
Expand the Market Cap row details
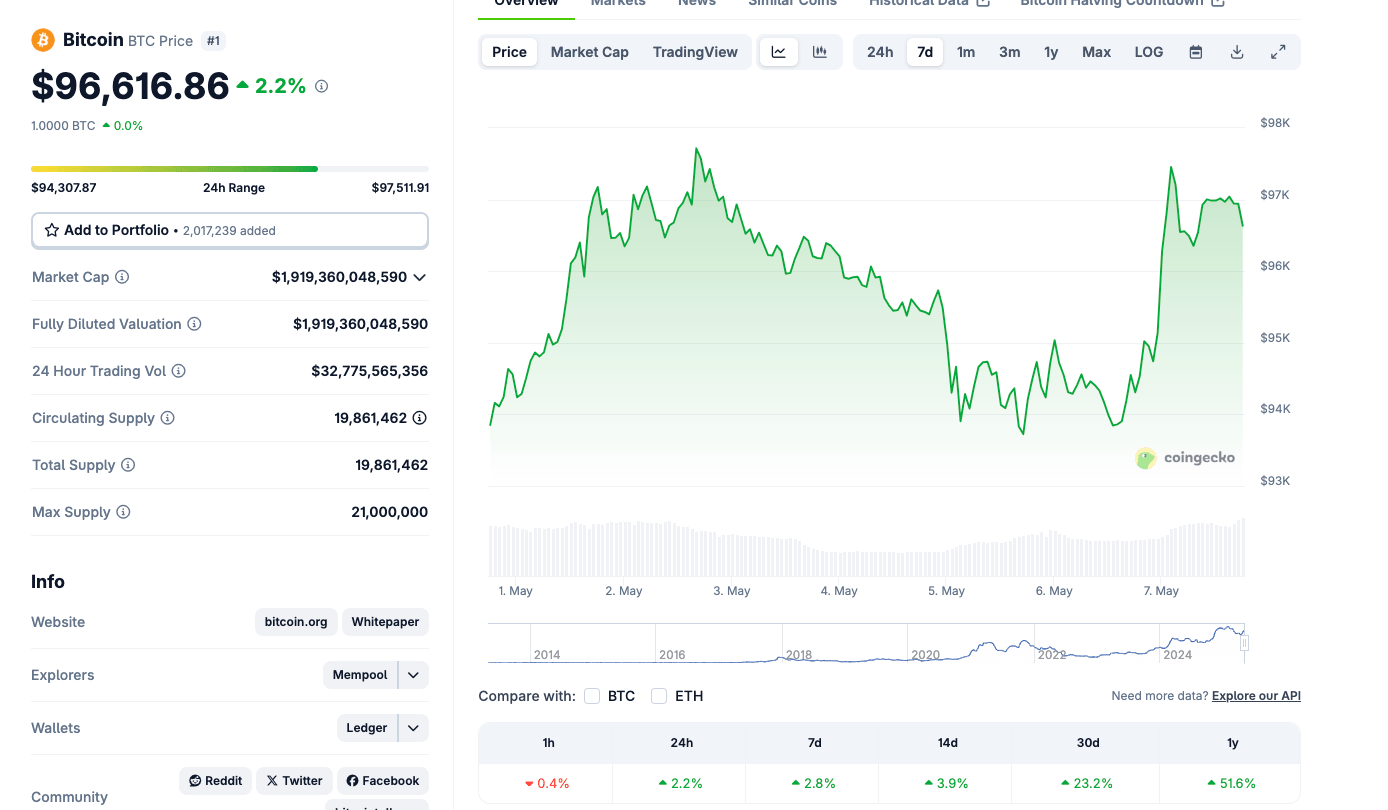pyautogui.click(x=420, y=277)
